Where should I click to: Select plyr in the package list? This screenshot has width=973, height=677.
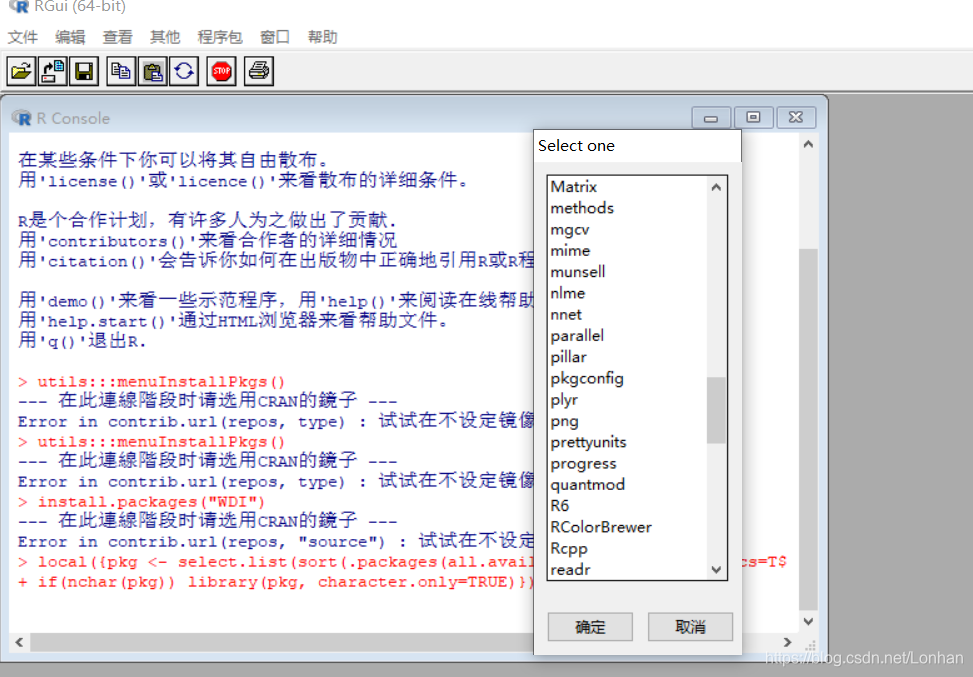(627, 400)
